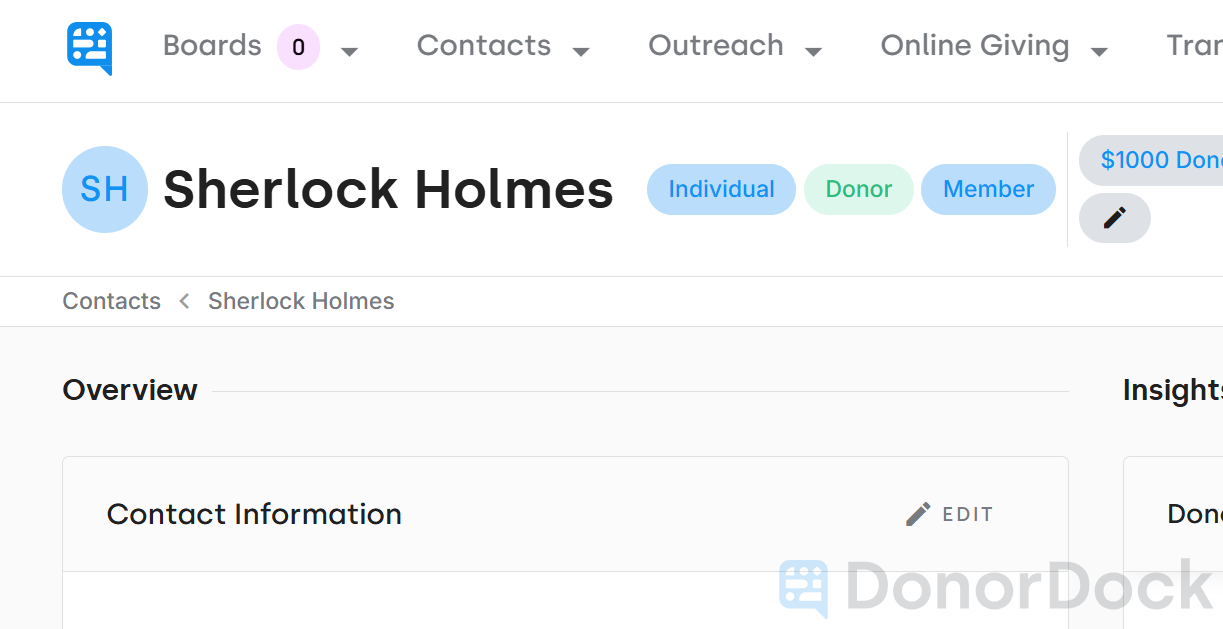This screenshot has width=1223, height=629.
Task: Click the Sherlock Holmes contact name heading
Action: pyautogui.click(x=389, y=189)
